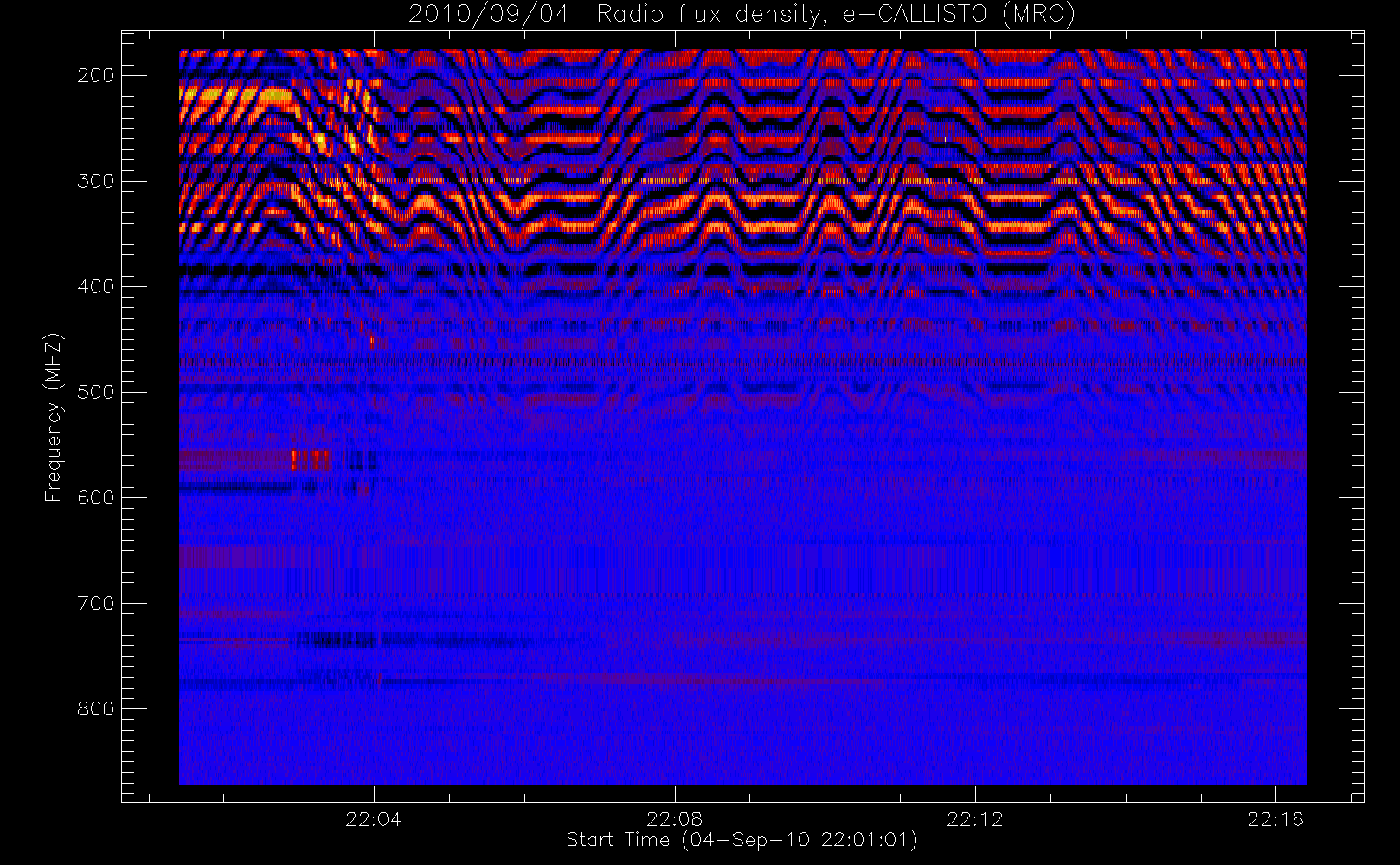Image resolution: width=1400 pixels, height=865 pixels.
Task: Click the 'Start Time (04-Sep-10 22:01:01)' axis label
Action: [x=742, y=840]
